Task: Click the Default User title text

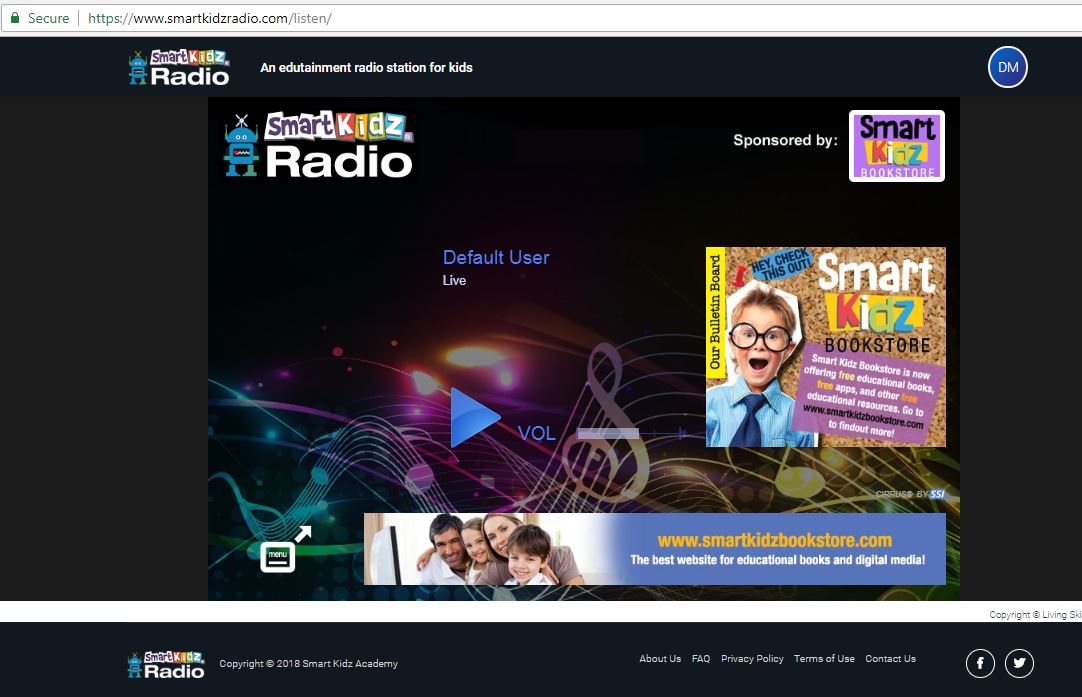Action: [495, 257]
